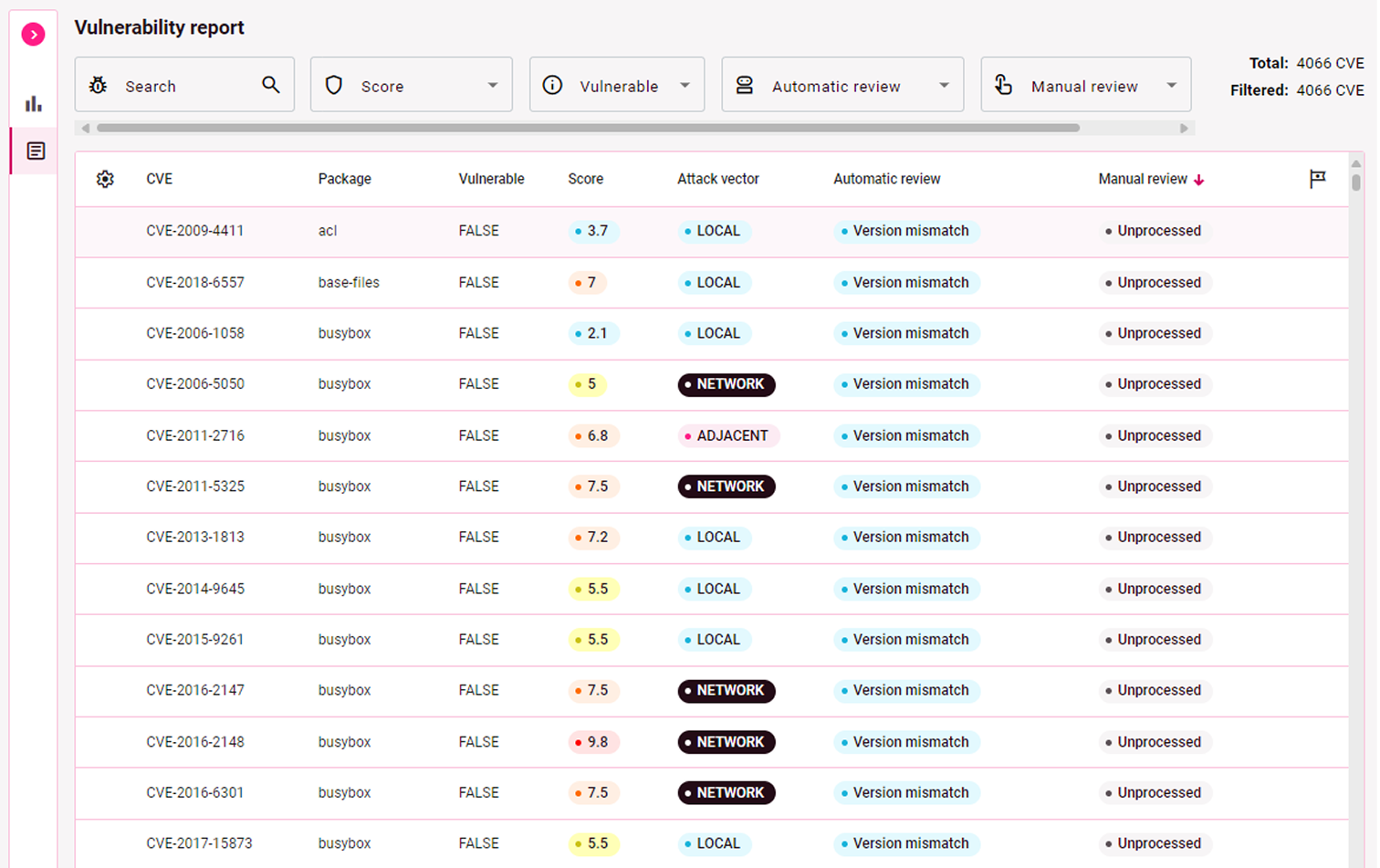Click the Manual review sort arrow
The image size is (1380, 868).
pyautogui.click(x=1199, y=180)
